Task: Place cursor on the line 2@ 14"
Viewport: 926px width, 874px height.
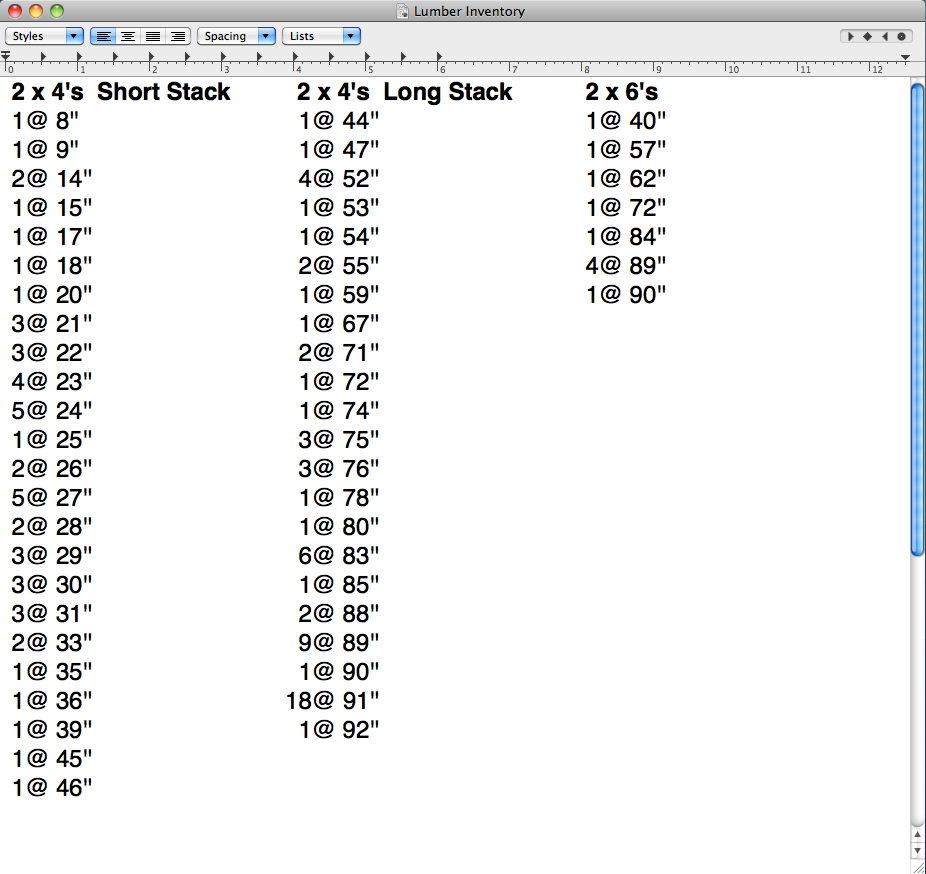Action: pos(52,179)
